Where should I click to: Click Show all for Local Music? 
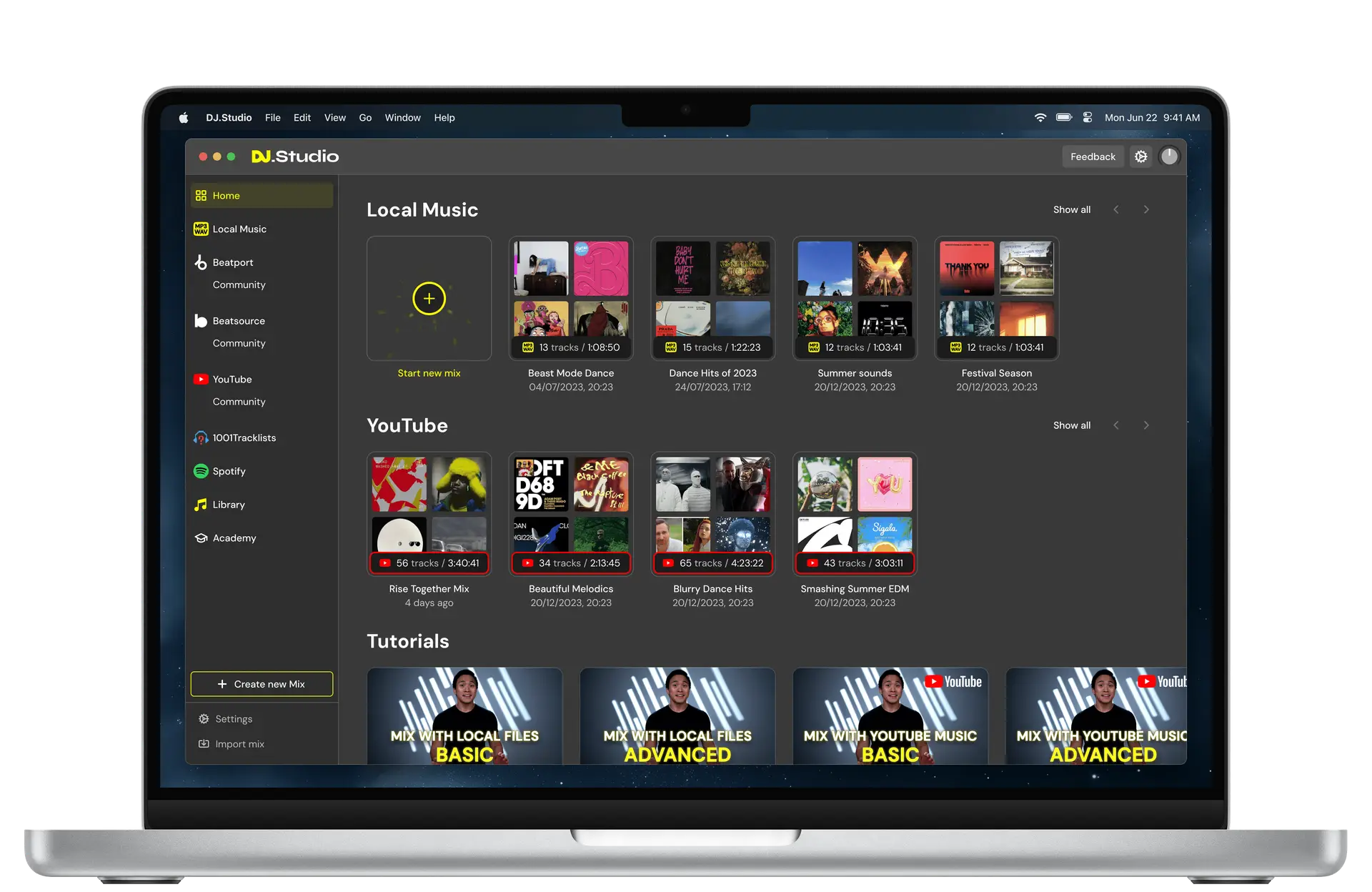(1072, 209)
